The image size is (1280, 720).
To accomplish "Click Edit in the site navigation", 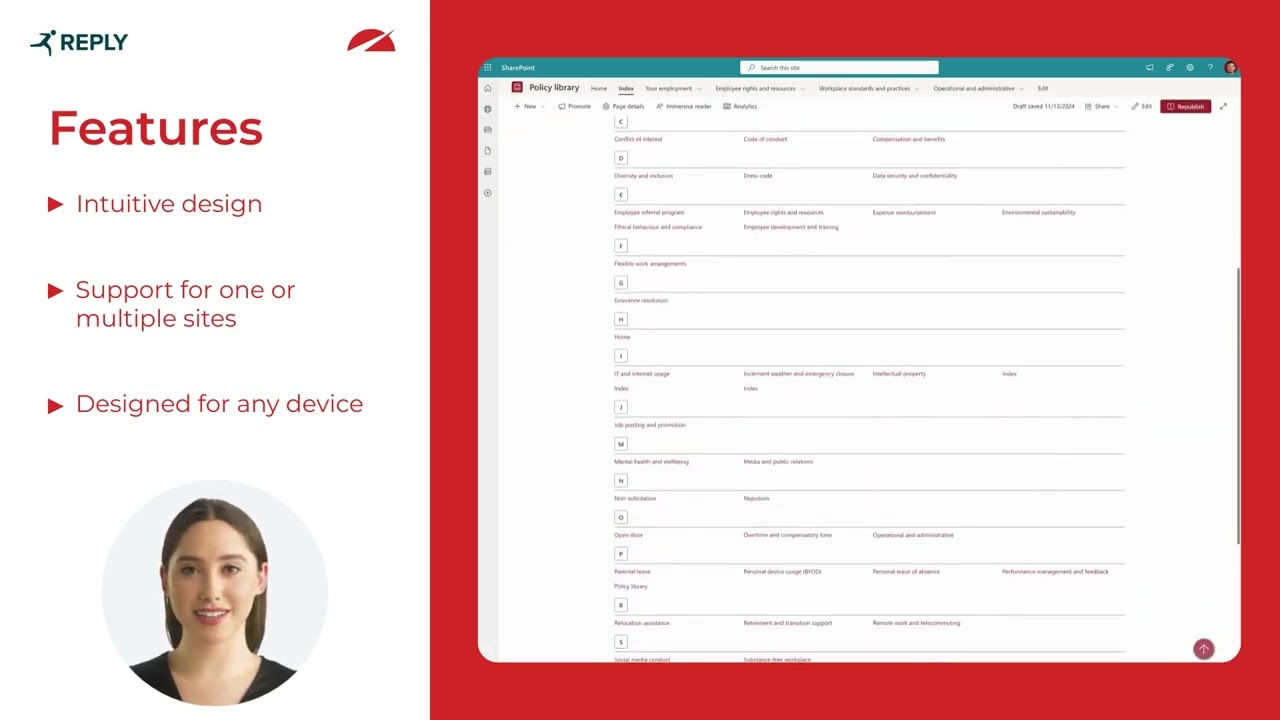I will click(x=1043, y=88).
